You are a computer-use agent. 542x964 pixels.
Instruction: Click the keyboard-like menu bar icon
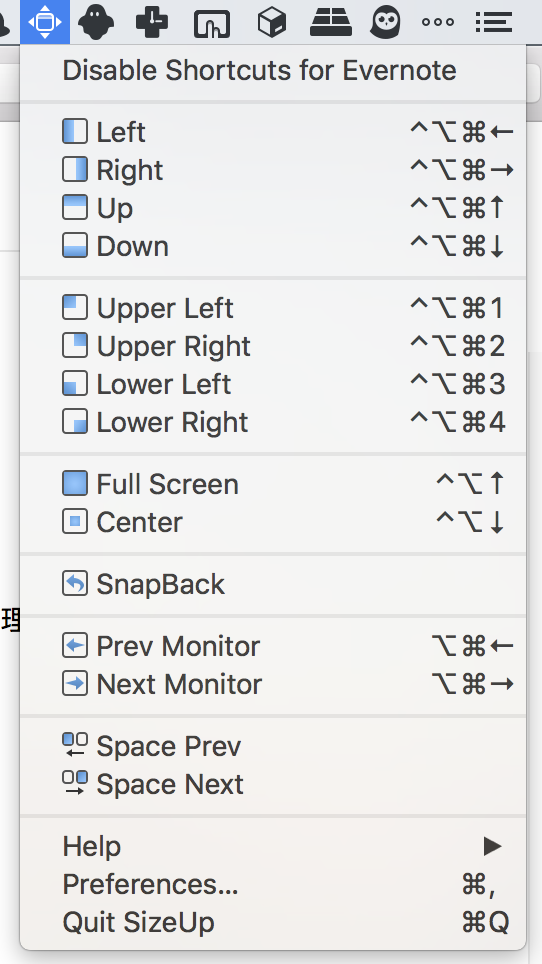coord(331,22)
